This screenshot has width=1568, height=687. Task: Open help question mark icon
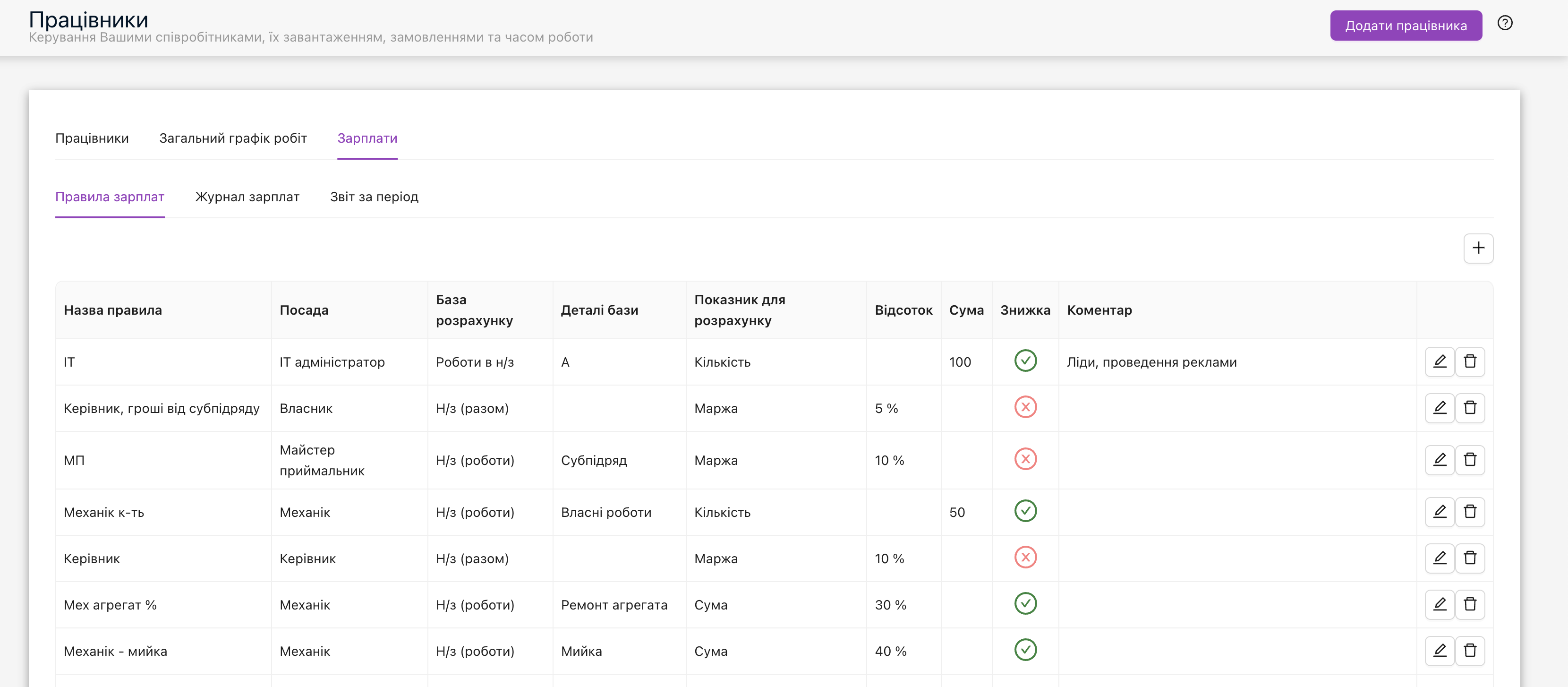1505,23
